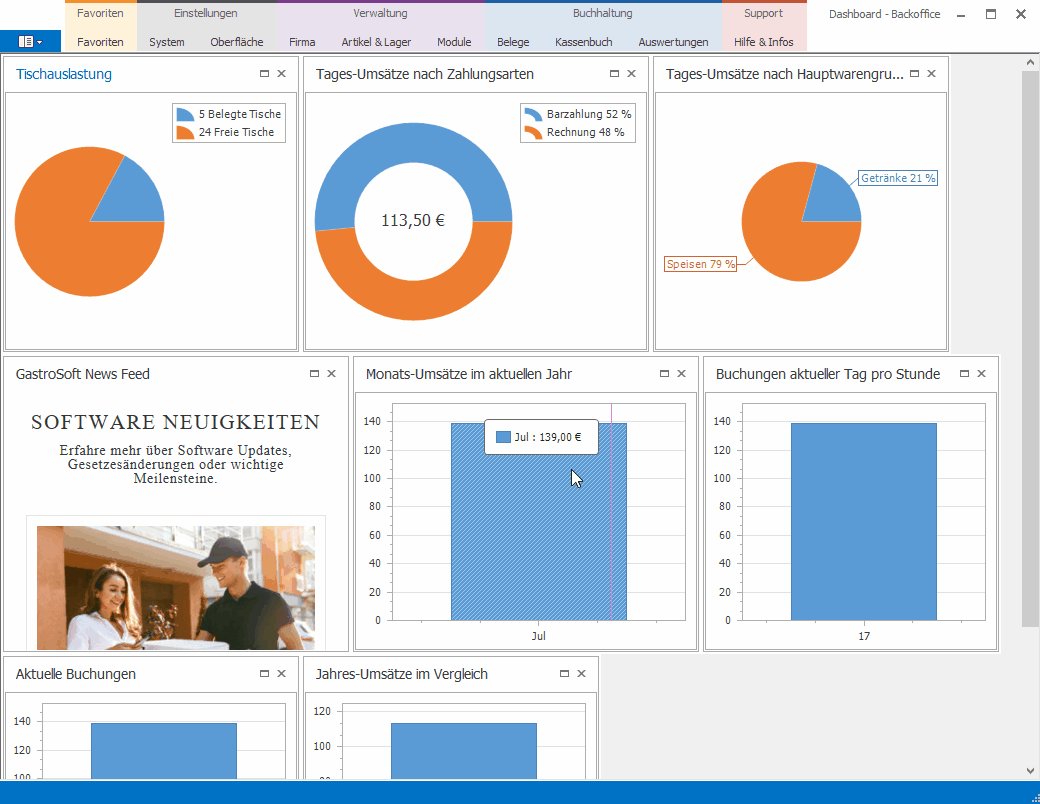Click the Speisen 79 % pie label
The width and height of the screenshot is (1040, 804).
click(x=700, y=264)
